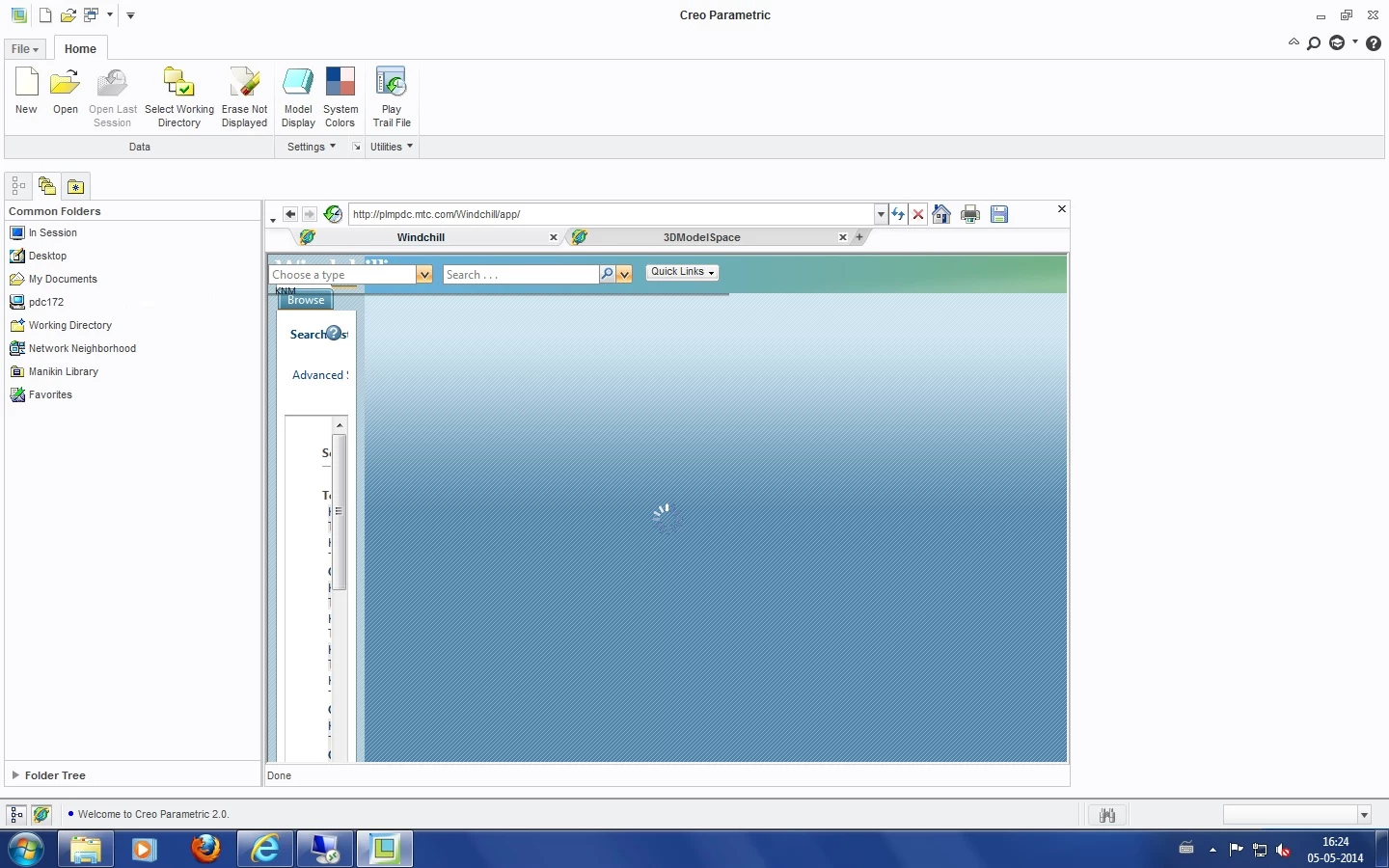Expand the Utilities group dropdown
This screenshot has height=868, width=1389.
click(392, 147)
